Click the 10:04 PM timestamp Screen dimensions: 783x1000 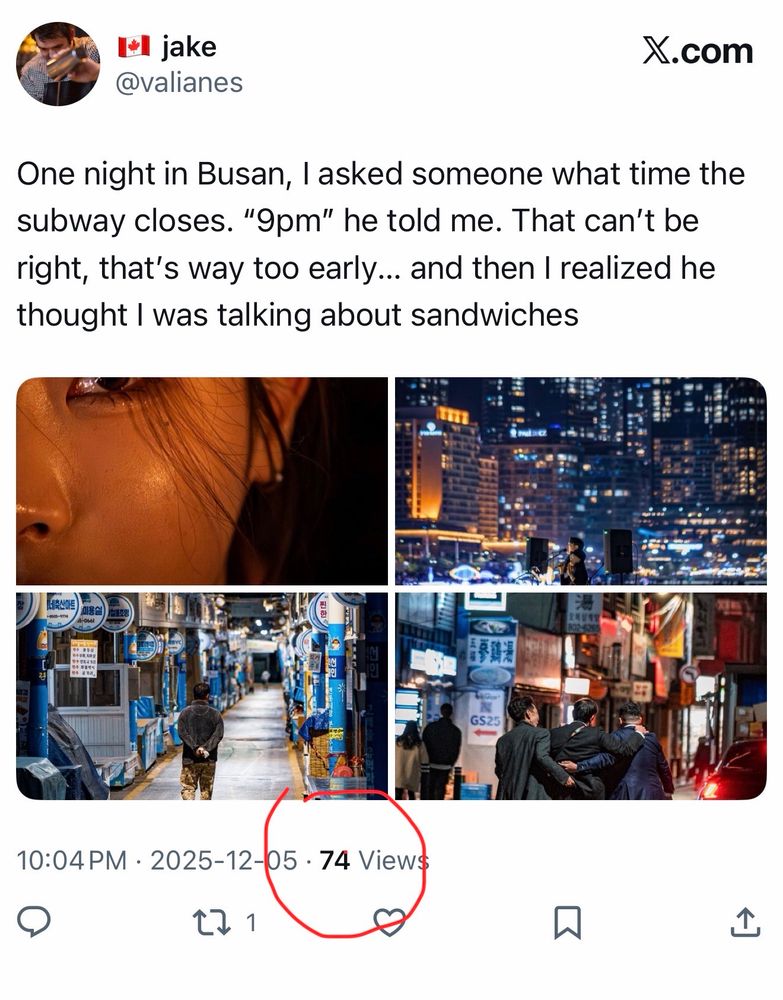click(71, 860)
